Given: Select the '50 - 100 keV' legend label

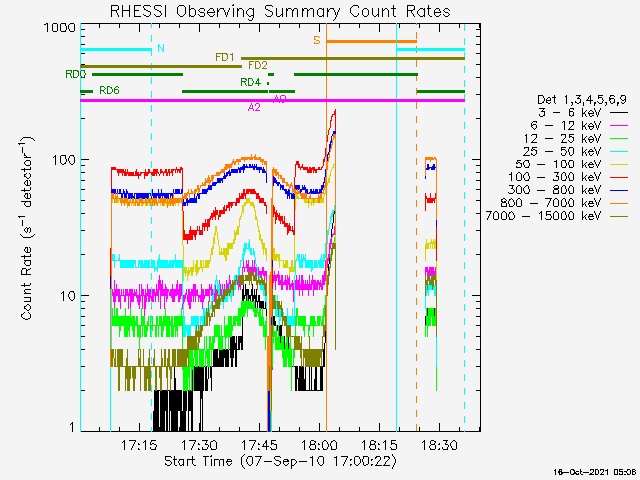Looking at the screenshot, I should click(560, 164).
